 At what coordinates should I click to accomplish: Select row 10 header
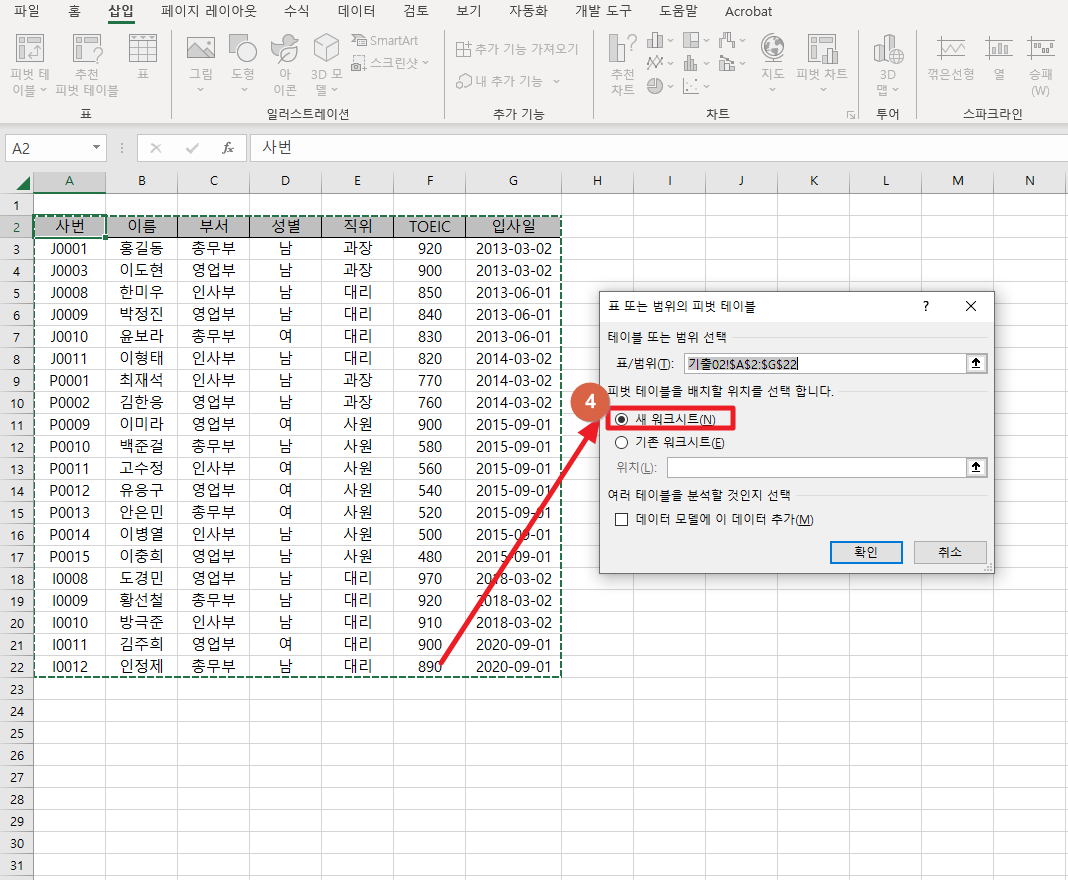click(x=17, y=403)
